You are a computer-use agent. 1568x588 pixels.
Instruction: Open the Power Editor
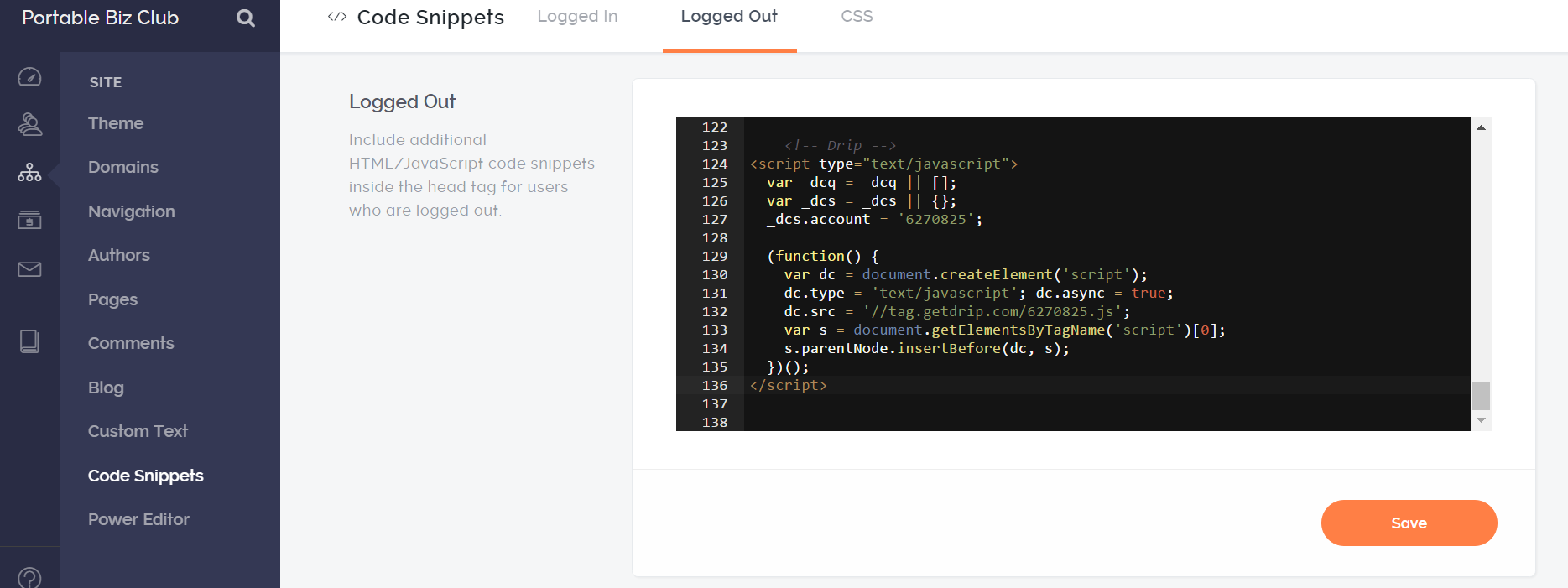coord(138,519)
